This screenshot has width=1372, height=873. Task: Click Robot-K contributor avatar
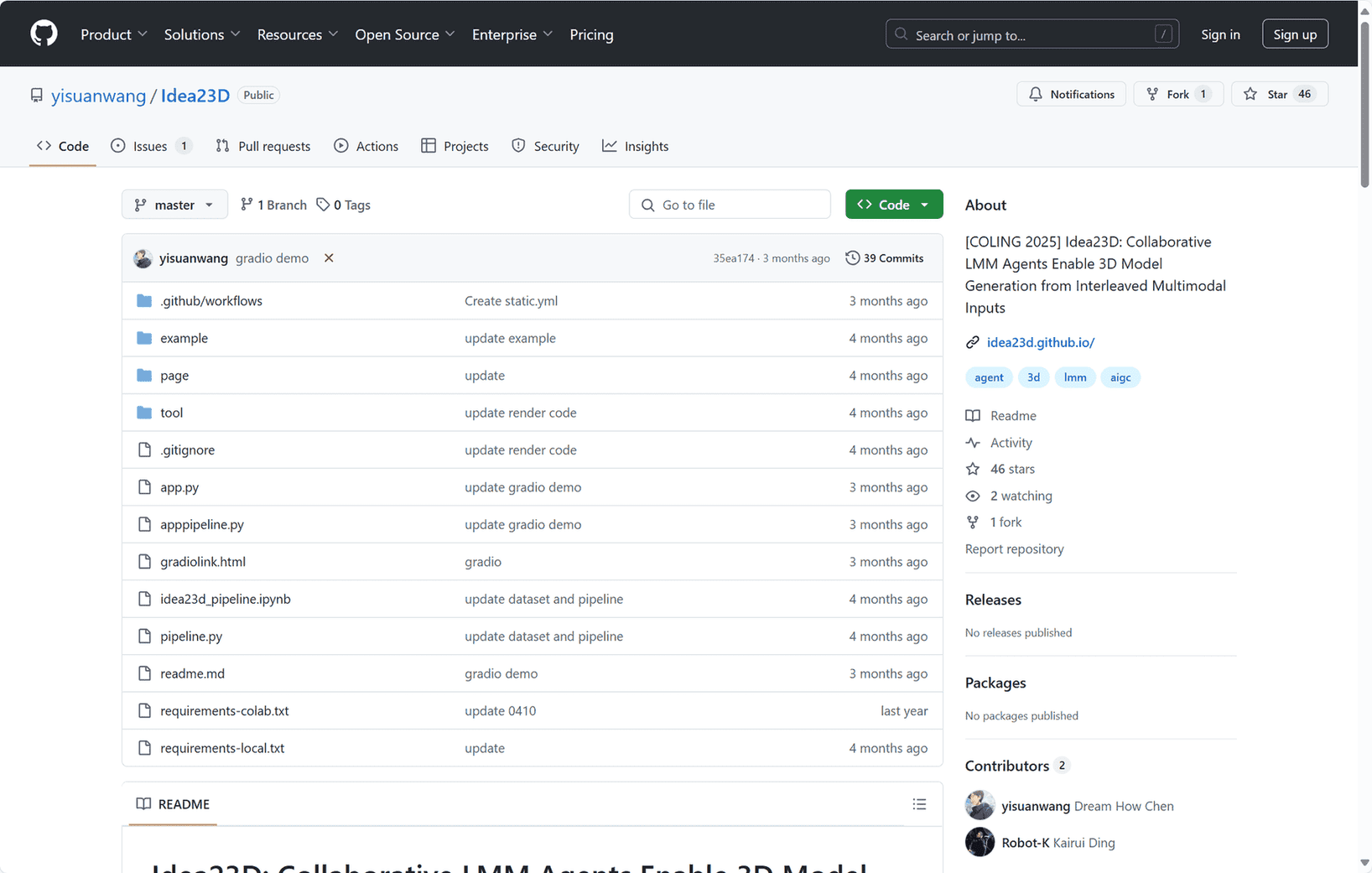coord(980,843)
